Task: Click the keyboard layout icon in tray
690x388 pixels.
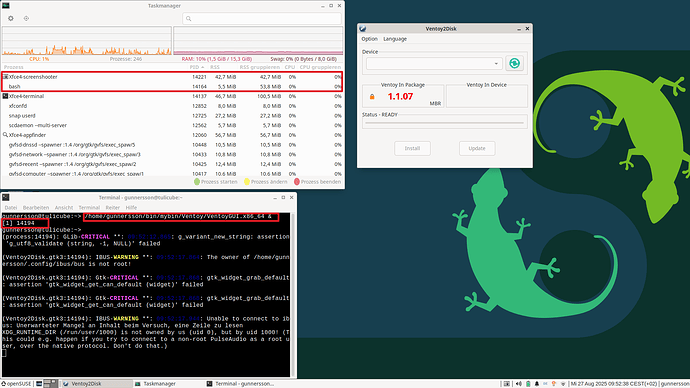Action: [x=506, y=384]
